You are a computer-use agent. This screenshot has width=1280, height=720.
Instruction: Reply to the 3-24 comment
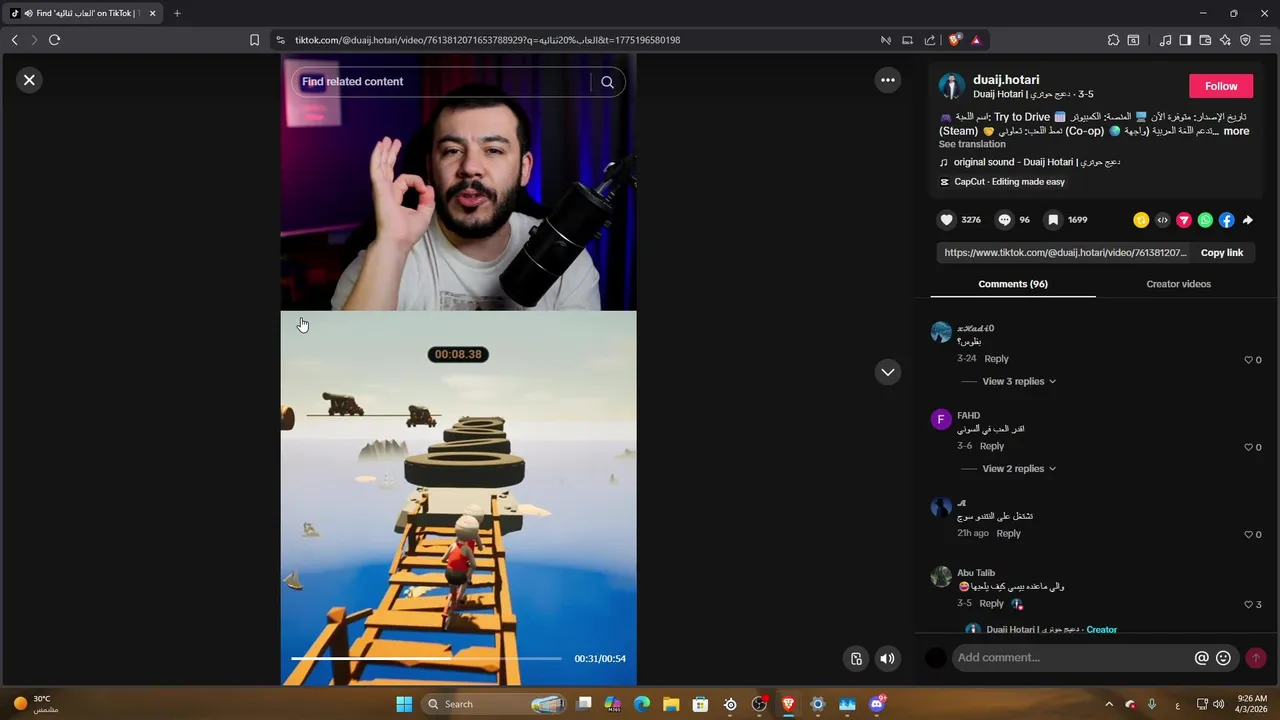996,359
